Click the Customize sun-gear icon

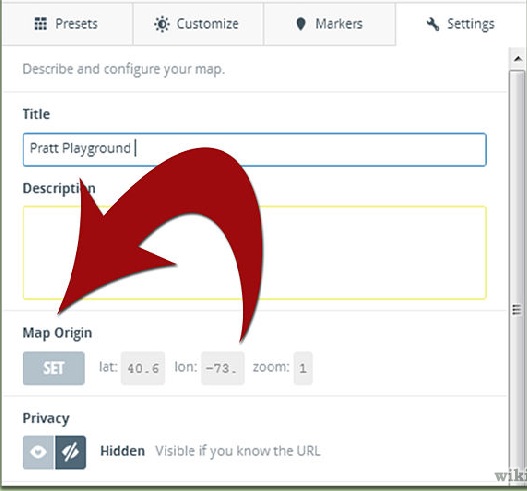[x=162, y=24]
